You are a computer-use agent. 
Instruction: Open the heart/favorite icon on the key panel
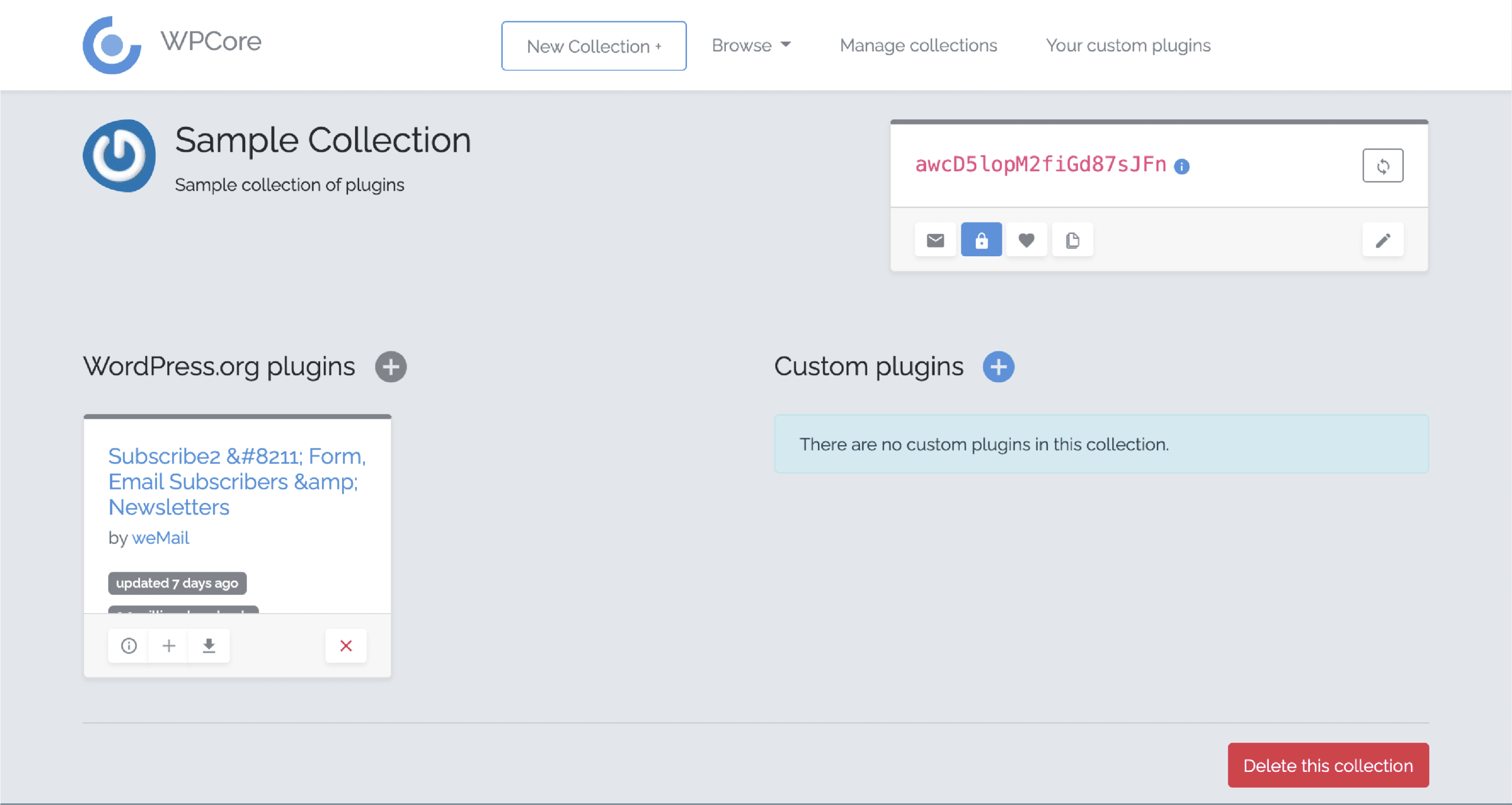pos(1027,239)
